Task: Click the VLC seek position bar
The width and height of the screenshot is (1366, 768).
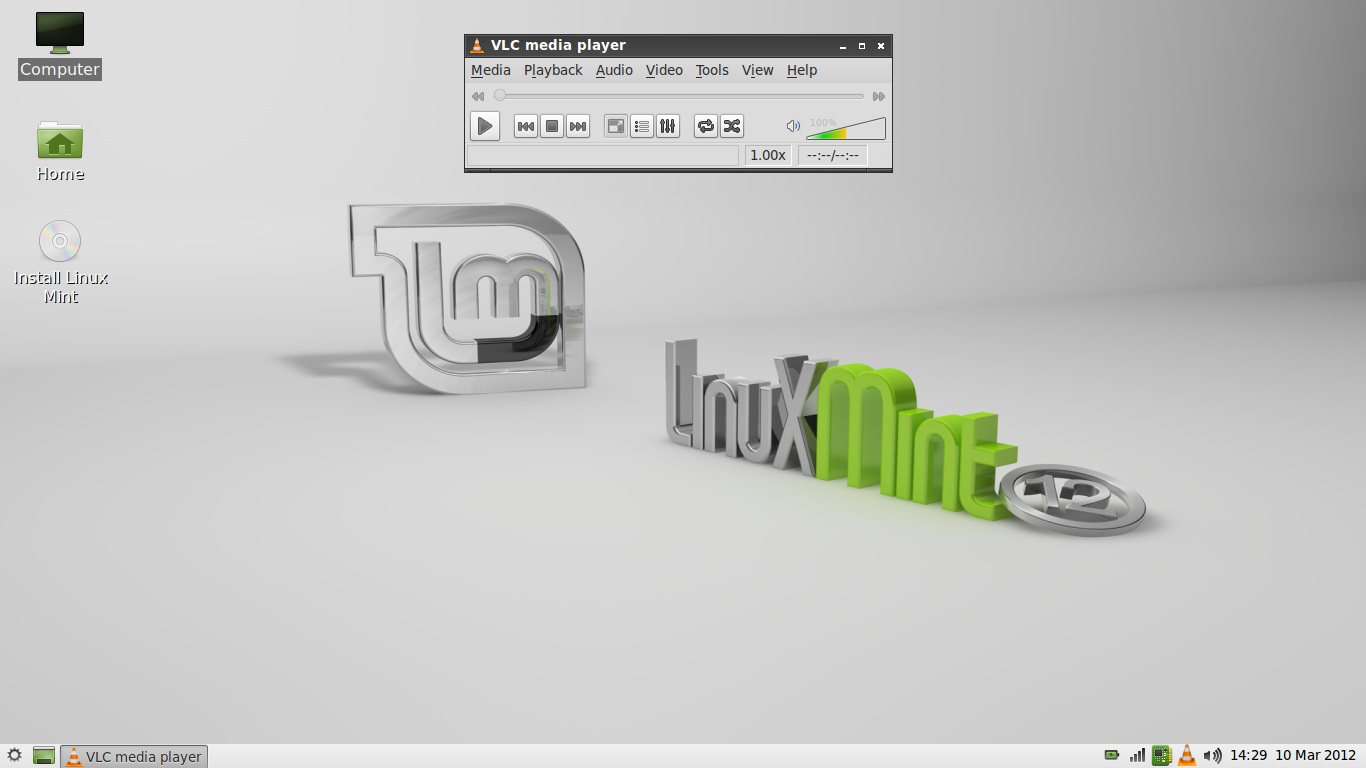Action: point(681,96)
